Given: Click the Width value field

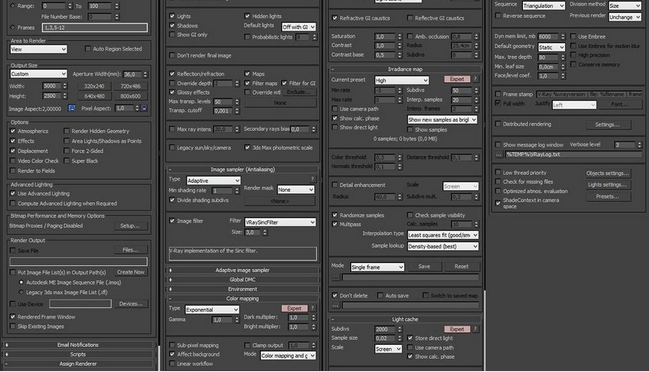Looking at the screenshot, I should point(52,86).
